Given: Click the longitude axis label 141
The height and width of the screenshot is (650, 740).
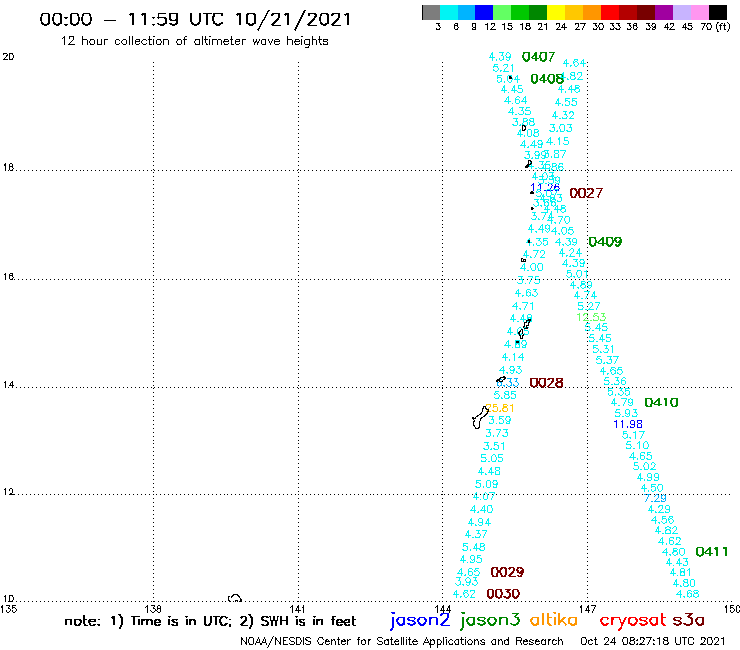Looking at the screenshot, I should coord(297,609).
